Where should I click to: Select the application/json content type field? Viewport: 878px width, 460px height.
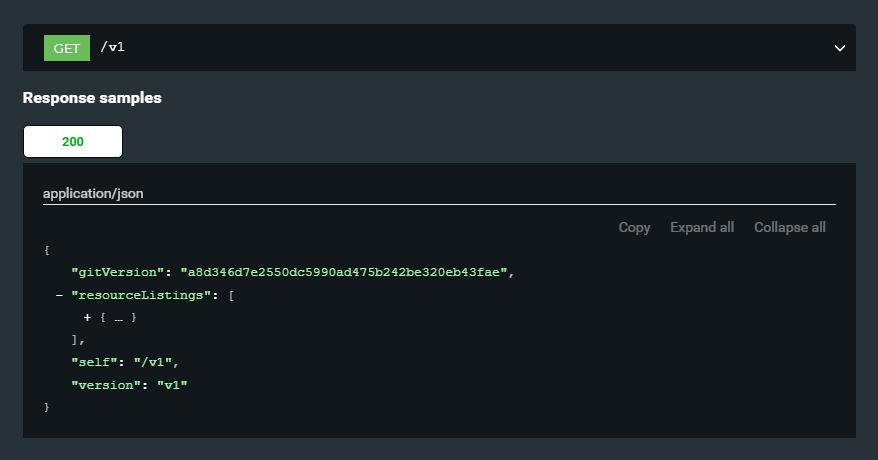tap(439, 194)
